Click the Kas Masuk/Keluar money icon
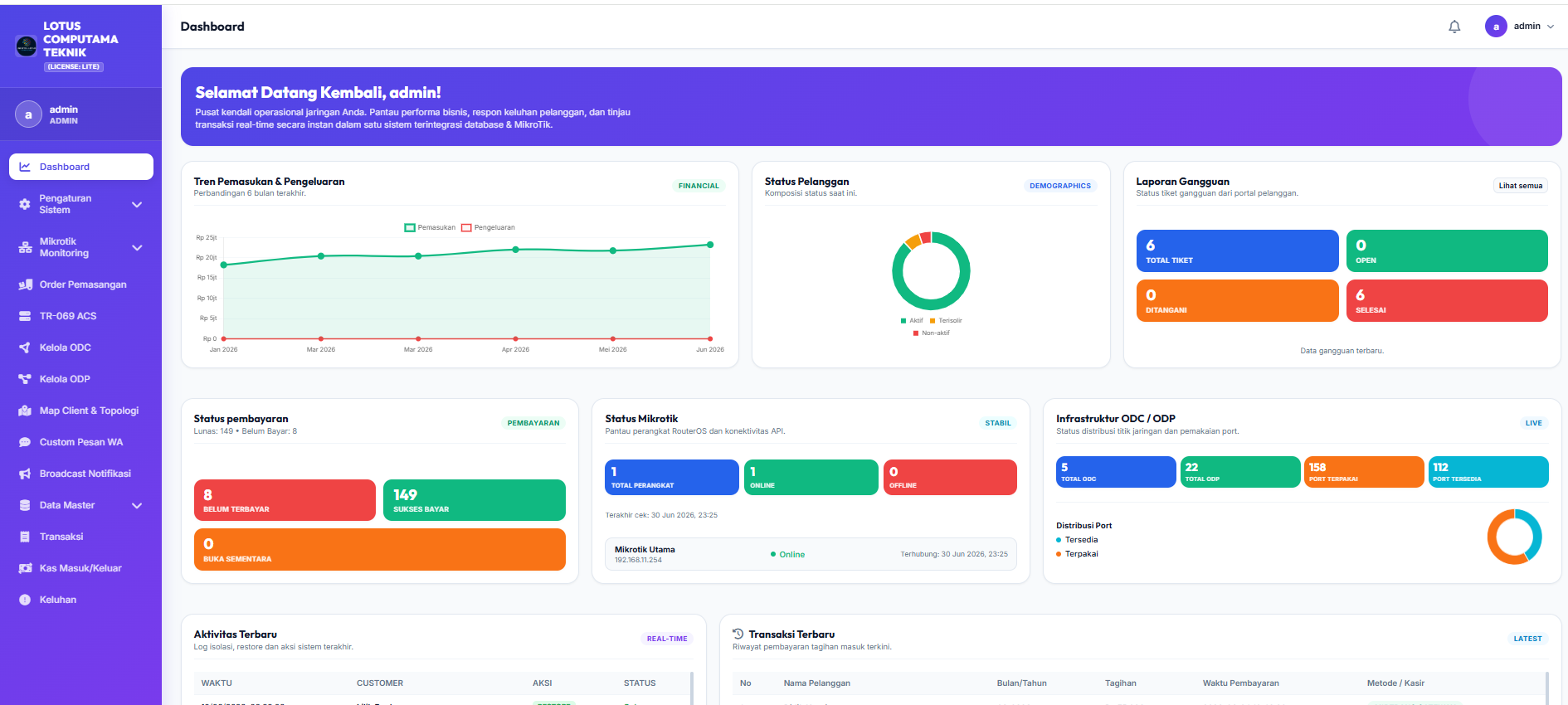This screenshot has width=1568, height=705. point(25,568)
